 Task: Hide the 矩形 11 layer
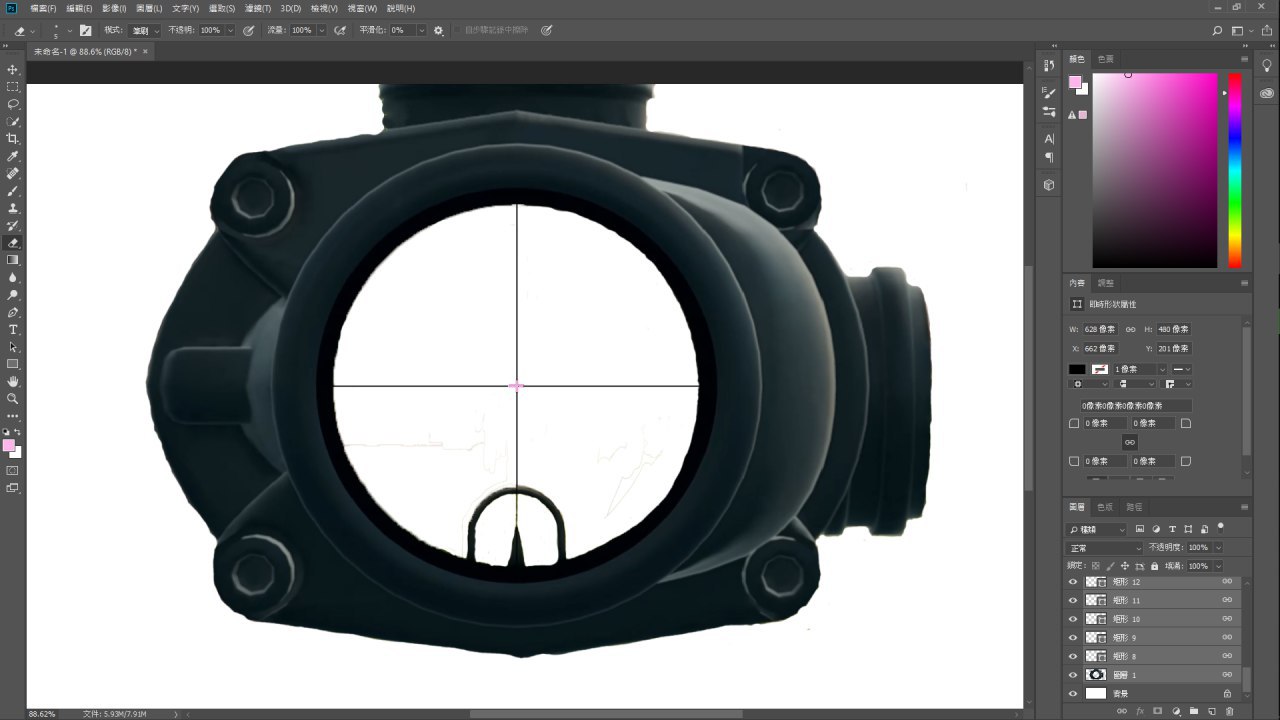point(1073,600)
